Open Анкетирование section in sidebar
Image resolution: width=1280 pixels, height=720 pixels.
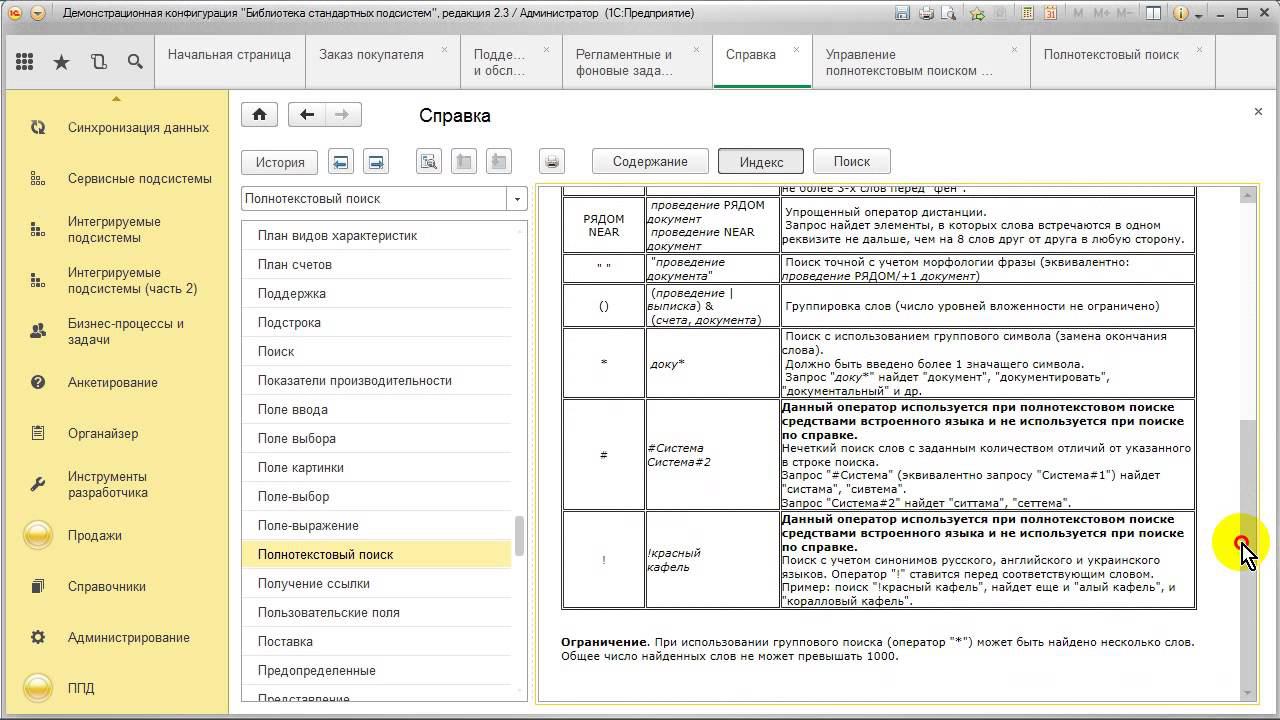click(x=116, y=383)
